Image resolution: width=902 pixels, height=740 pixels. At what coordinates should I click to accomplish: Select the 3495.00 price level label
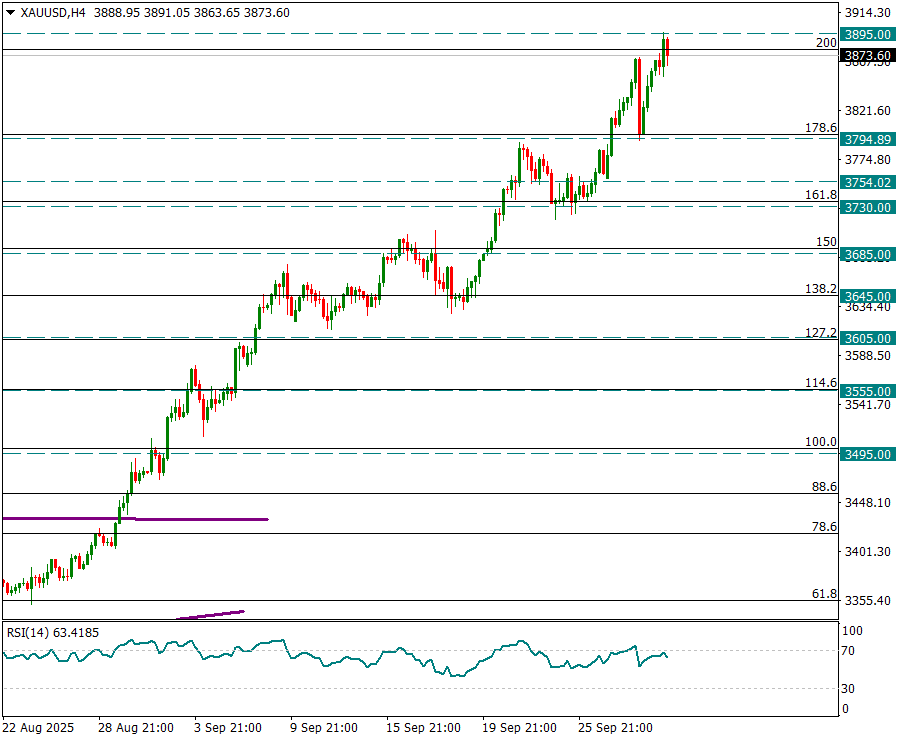pos(867,455)
